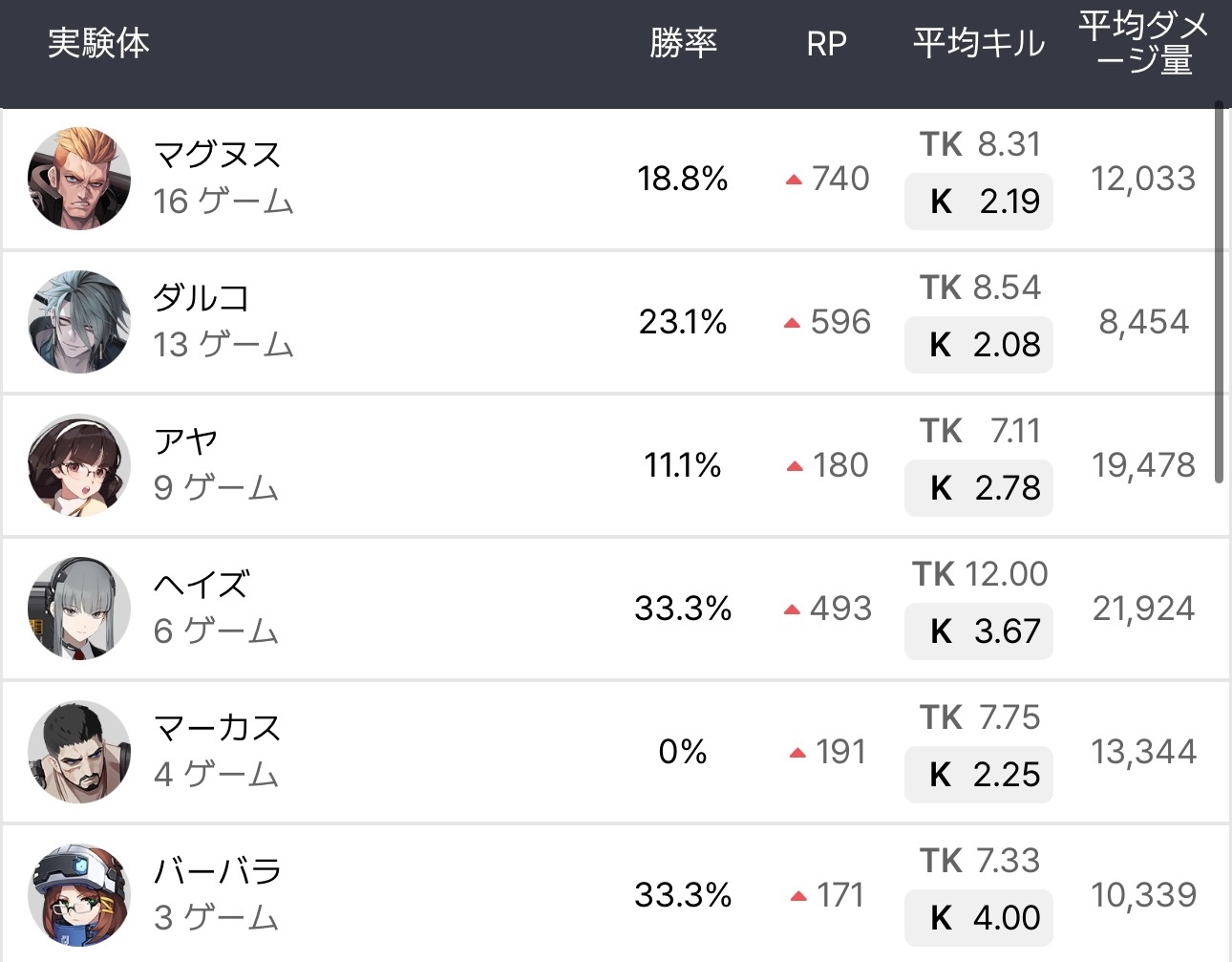Click Markus (マーカス) character avatar
The height and width of the screenshot is (962, 1232).
click(x=79, y=752)
